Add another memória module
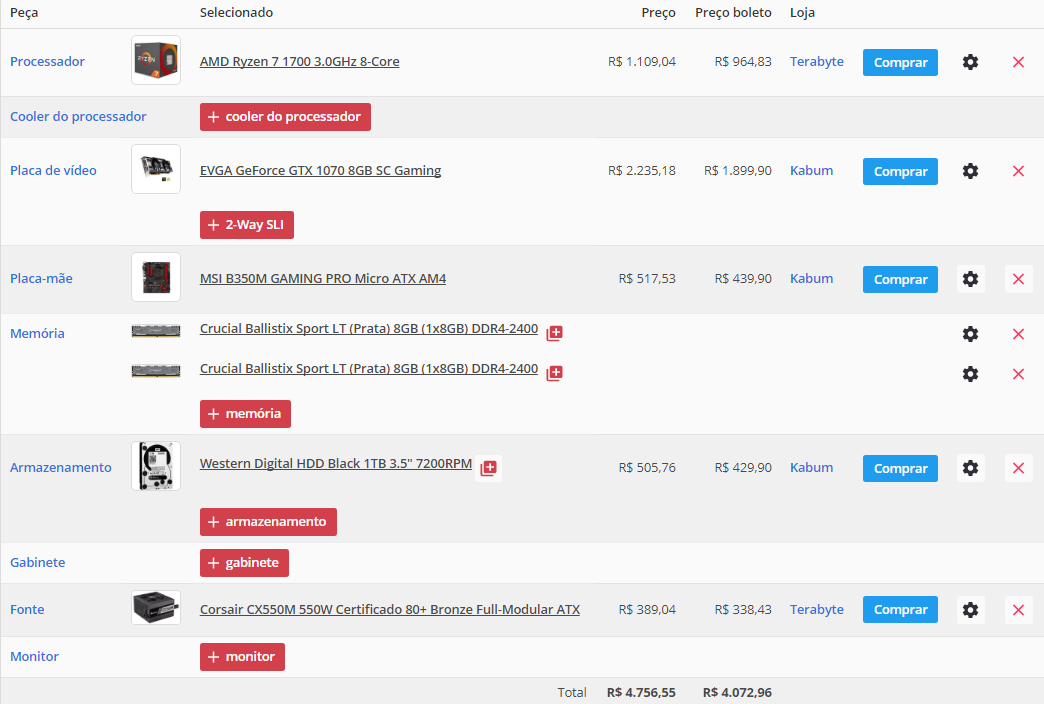 click(245, 414)
